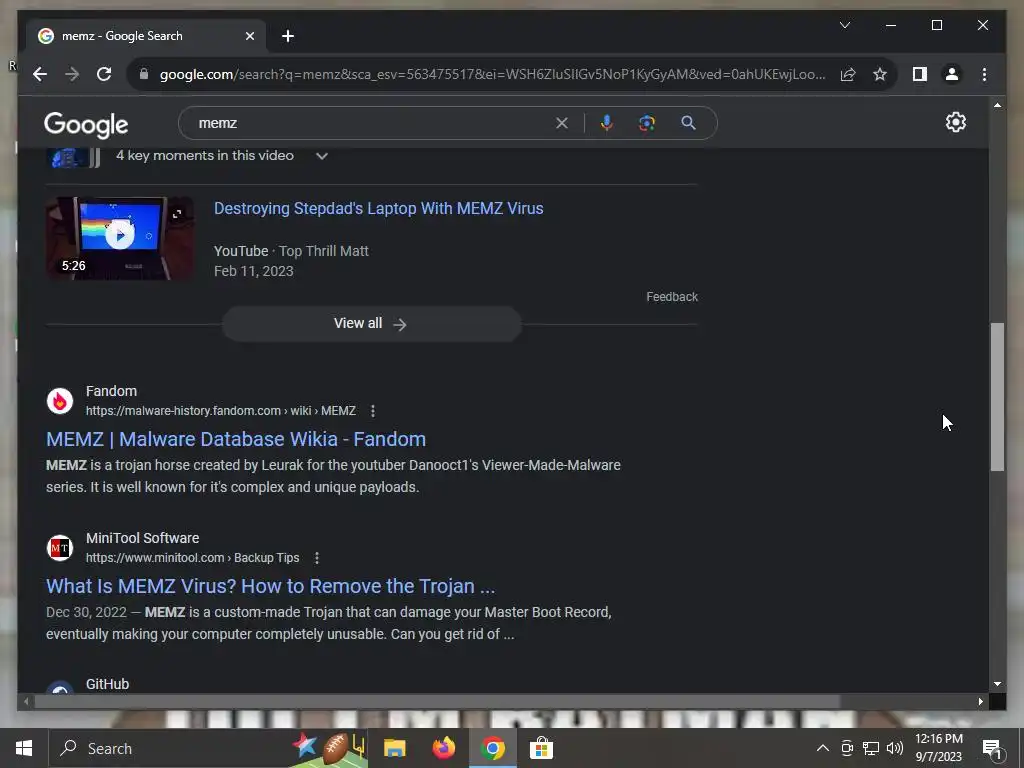This screenshot has width=1024, height=768.
Task: View site information lock icon
Action: [144, 74]
